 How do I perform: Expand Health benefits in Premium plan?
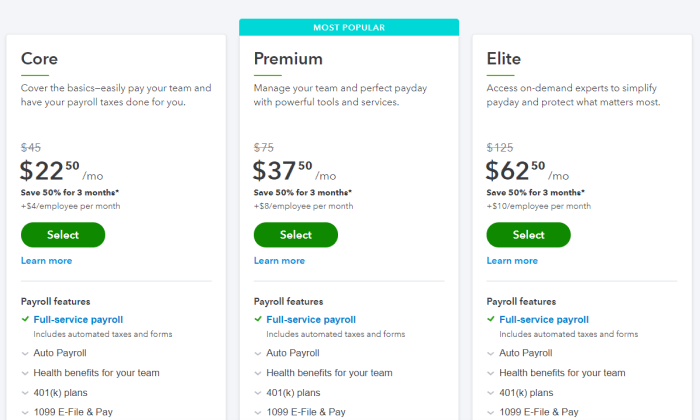click(323, 373)
